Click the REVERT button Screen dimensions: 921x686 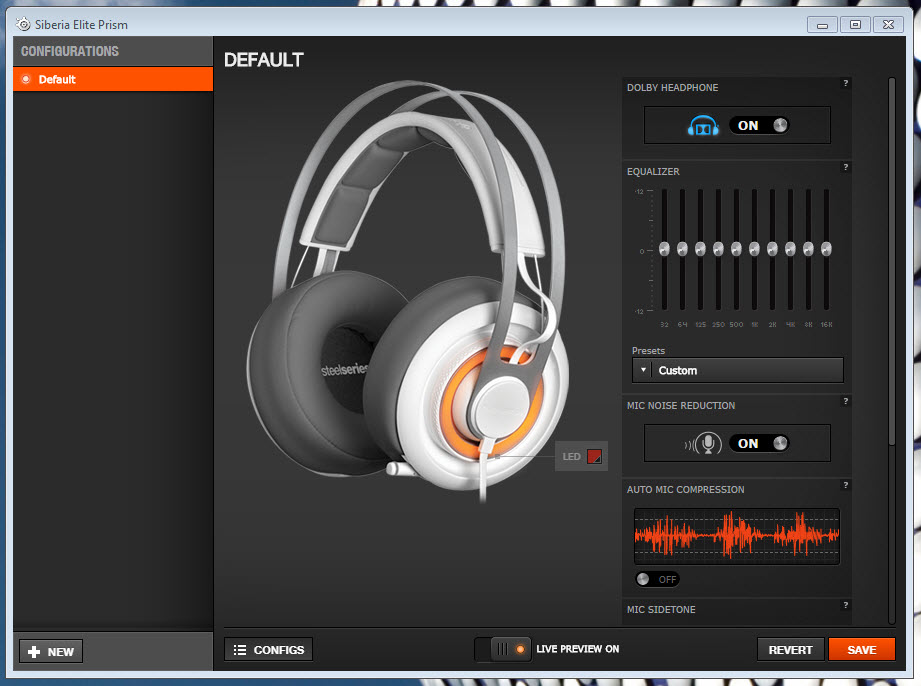click(x=791, y=650)
